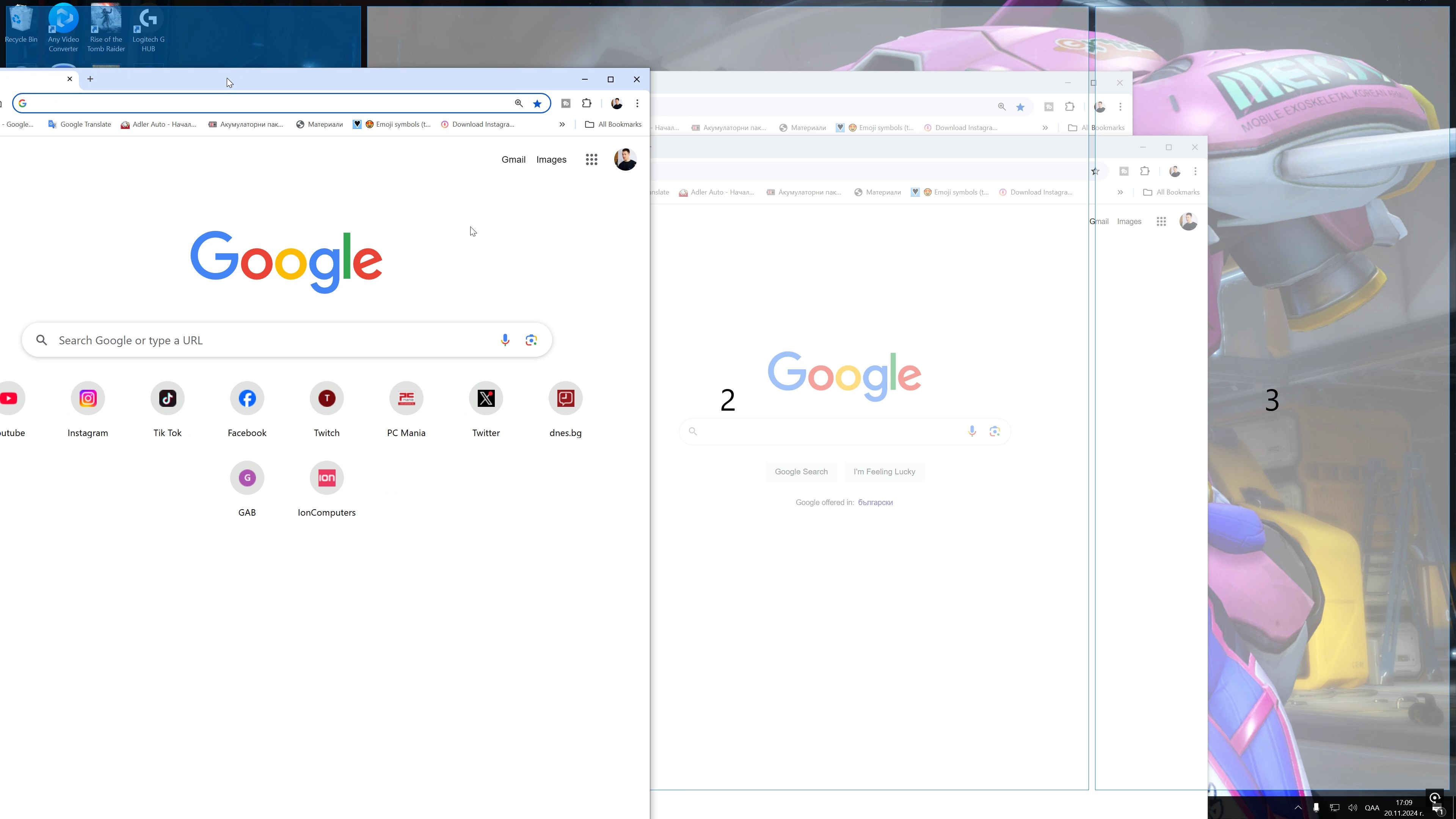1456x819 pixels.
Task: Open All Bookmarks in middle background window
Action: (1171, 192)
